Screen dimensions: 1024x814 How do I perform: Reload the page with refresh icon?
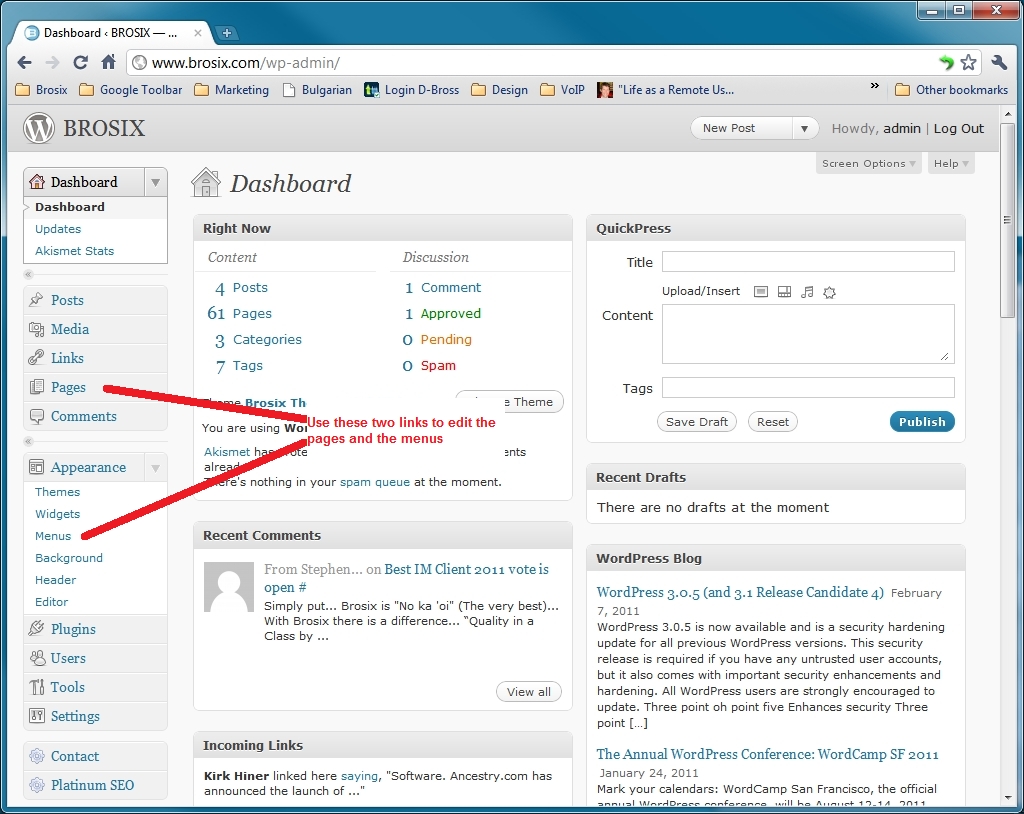tap(80, 63)
